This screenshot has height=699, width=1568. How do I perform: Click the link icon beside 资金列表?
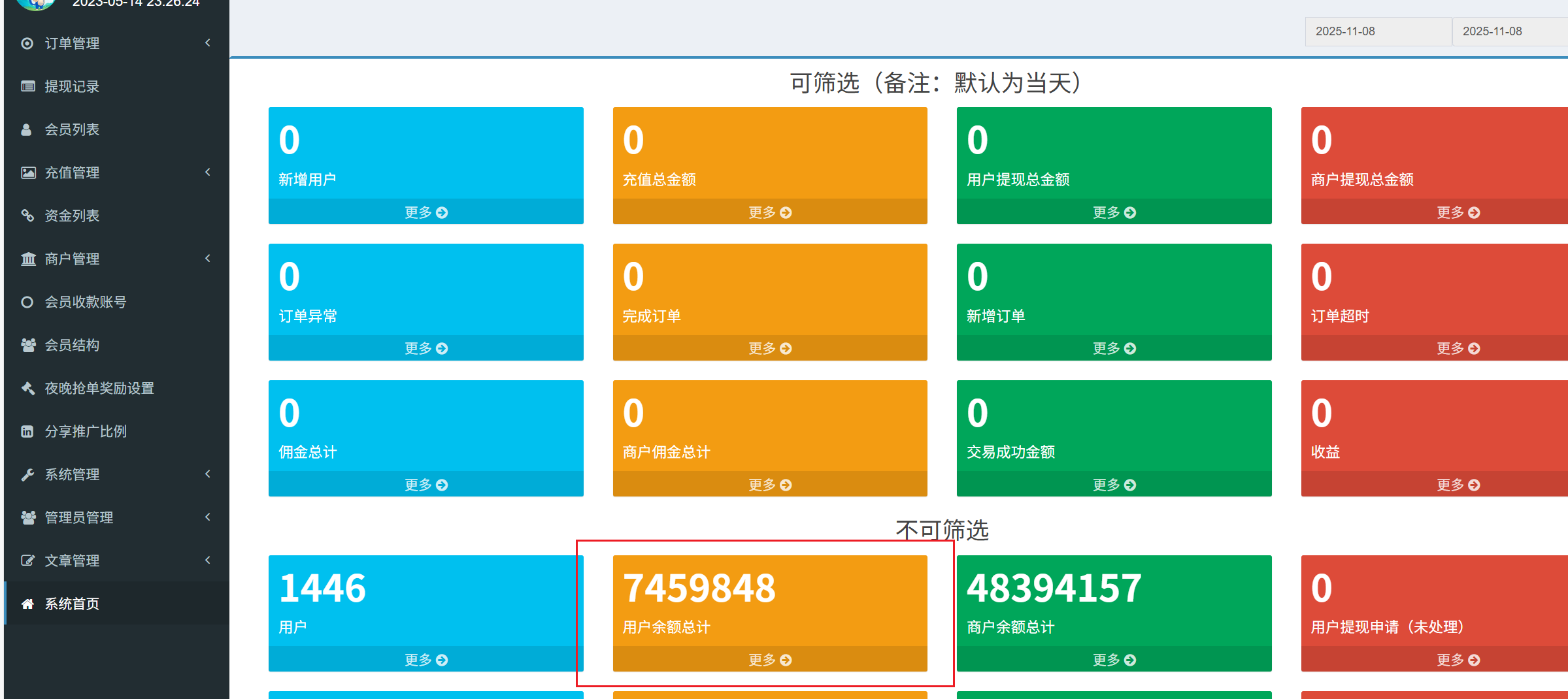coord(27,216)
